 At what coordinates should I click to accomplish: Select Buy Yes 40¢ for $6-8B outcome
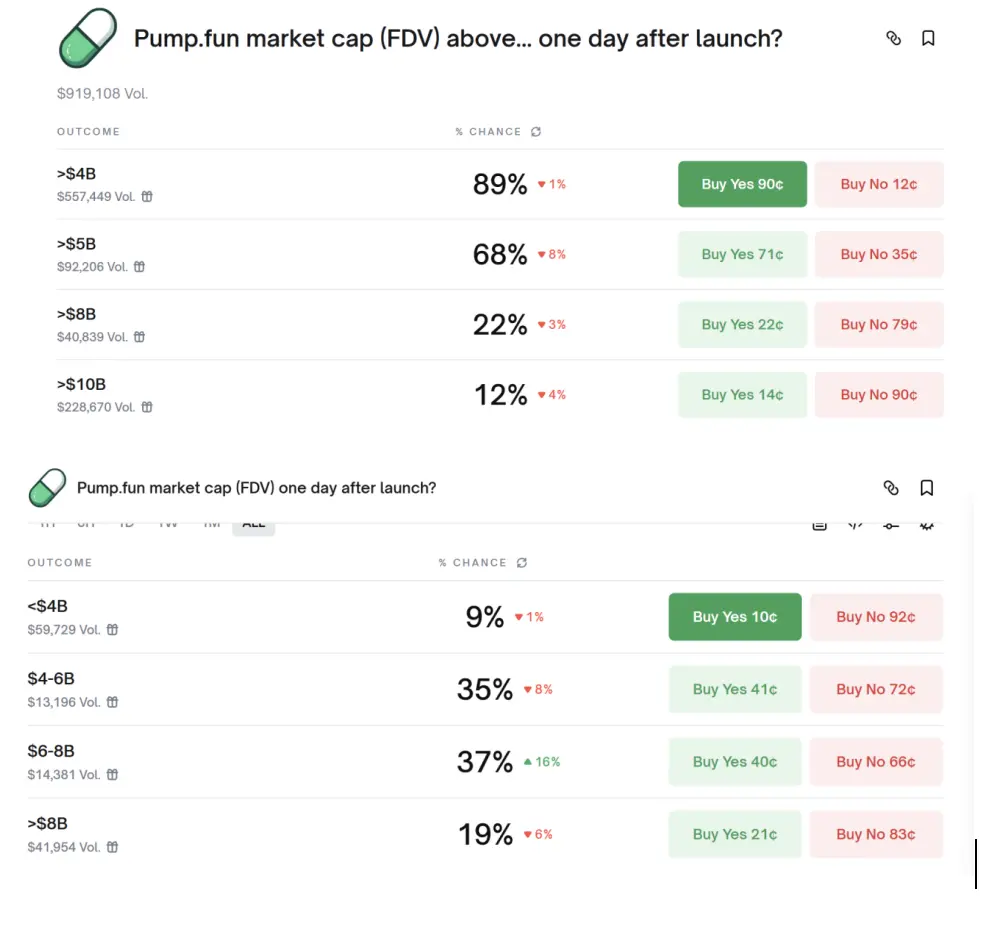pyautogui.click(x=734, y=762)
